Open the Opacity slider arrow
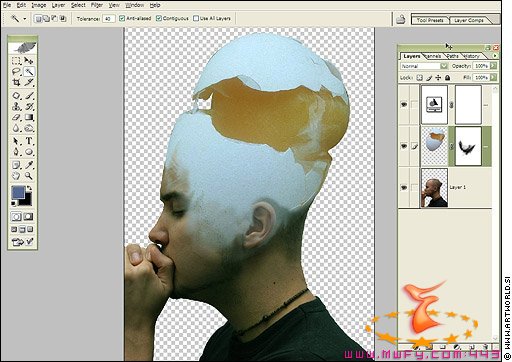This screenshot has width=512, height=362. (x=493, y=66)
